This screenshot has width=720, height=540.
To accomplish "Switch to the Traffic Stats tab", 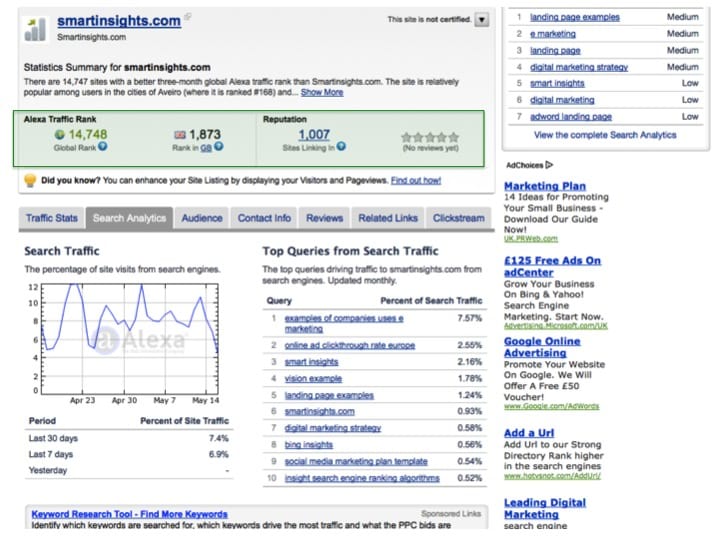I will click(x=51, y=218).
